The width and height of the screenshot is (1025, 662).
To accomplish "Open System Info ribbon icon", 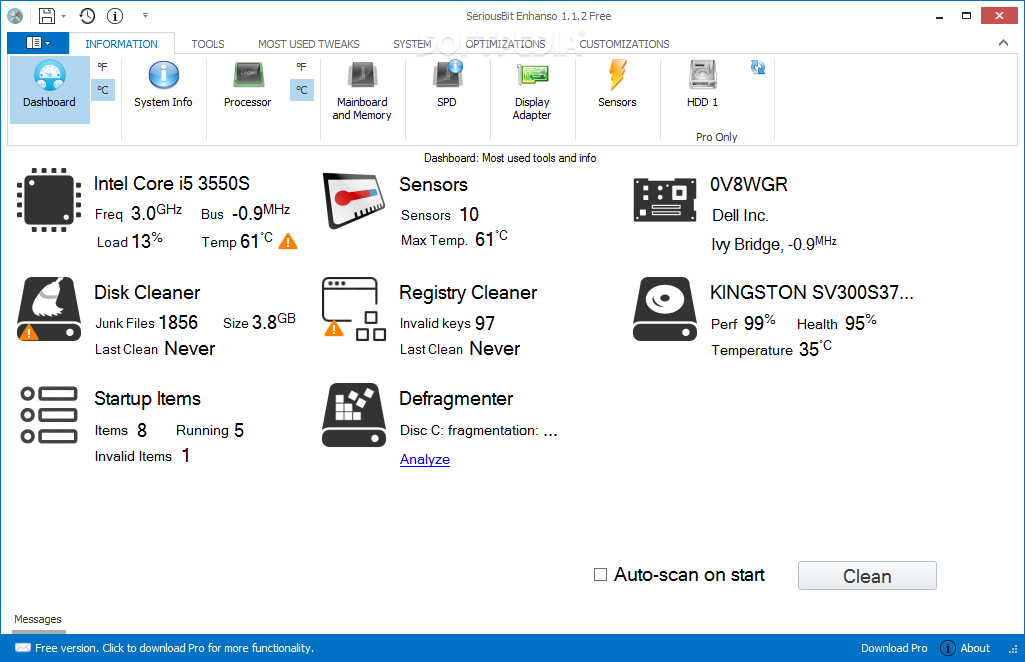I will point(163,84).
